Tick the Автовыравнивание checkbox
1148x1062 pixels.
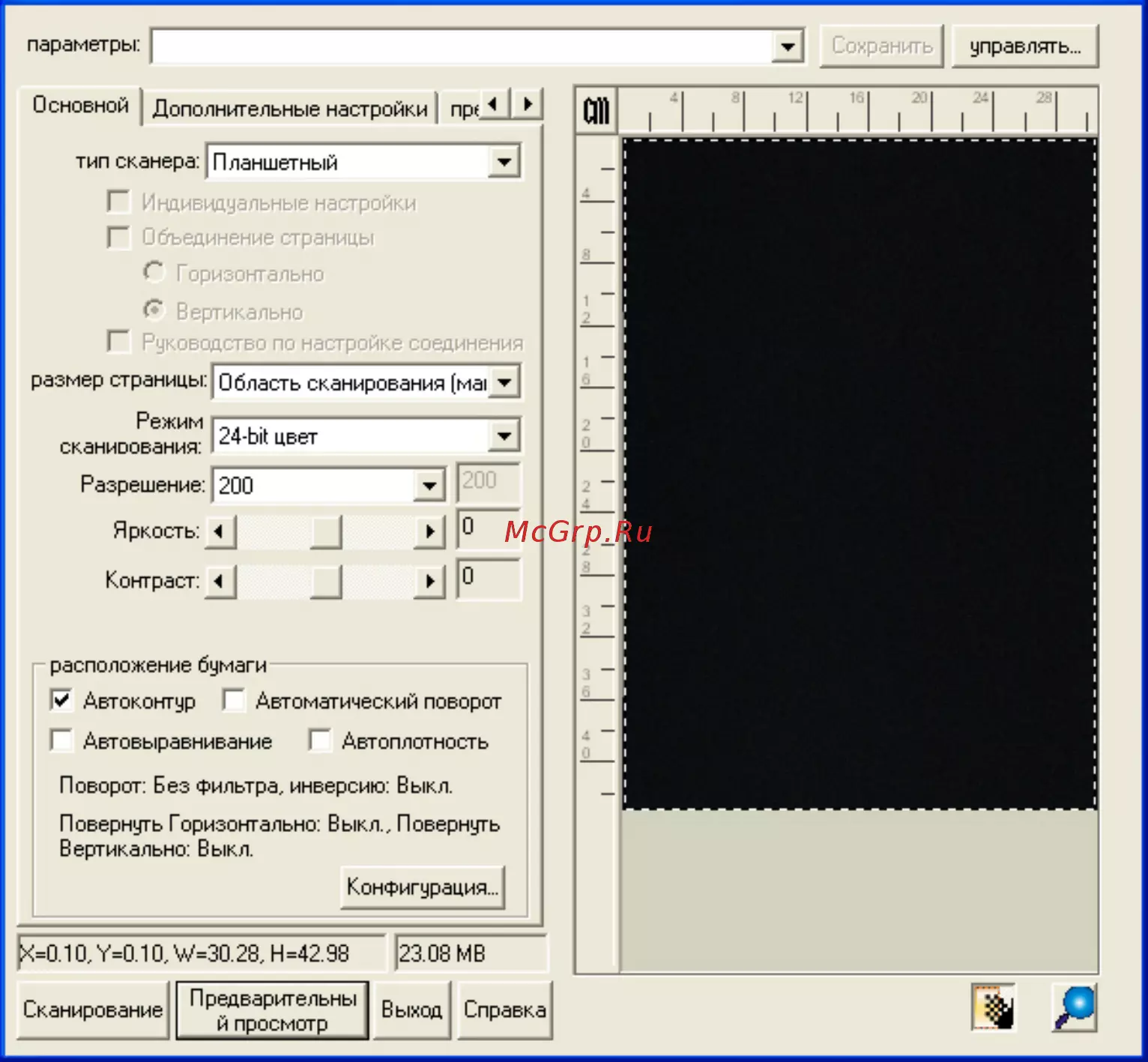click(61, 740)
